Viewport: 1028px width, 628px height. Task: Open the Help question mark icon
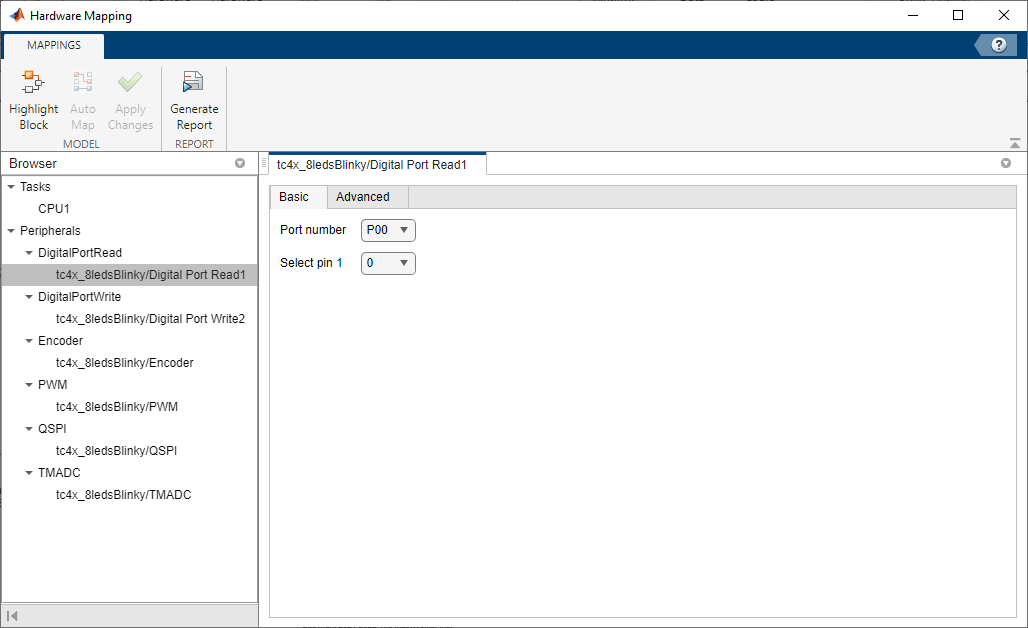(997, 44)
